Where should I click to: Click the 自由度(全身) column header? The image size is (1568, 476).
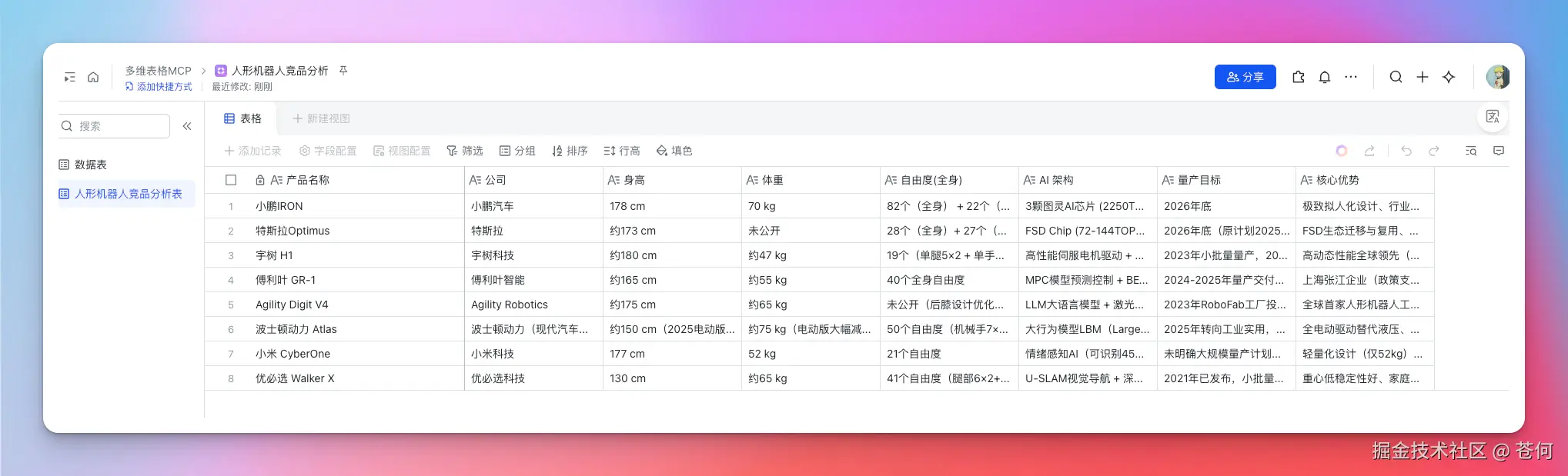949,180
